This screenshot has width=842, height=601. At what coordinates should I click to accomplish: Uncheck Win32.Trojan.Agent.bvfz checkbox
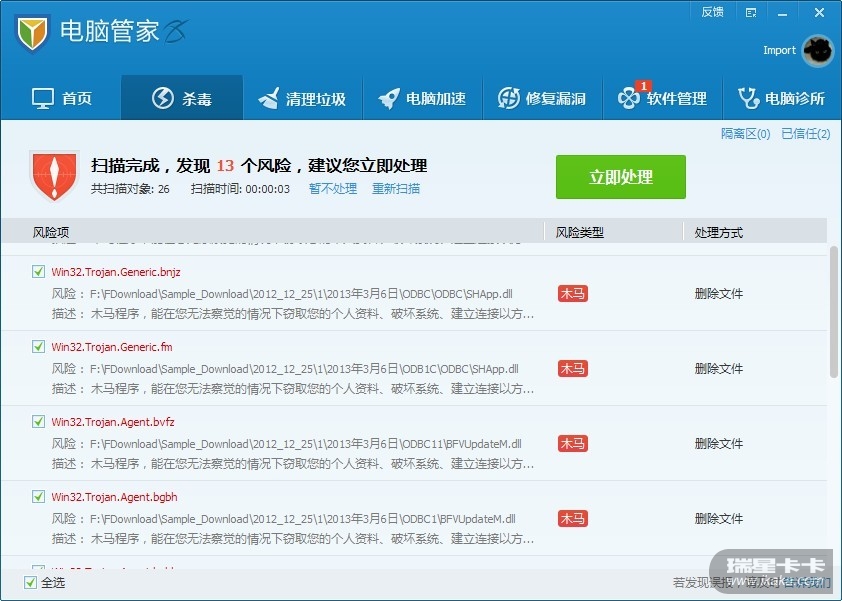38,422
